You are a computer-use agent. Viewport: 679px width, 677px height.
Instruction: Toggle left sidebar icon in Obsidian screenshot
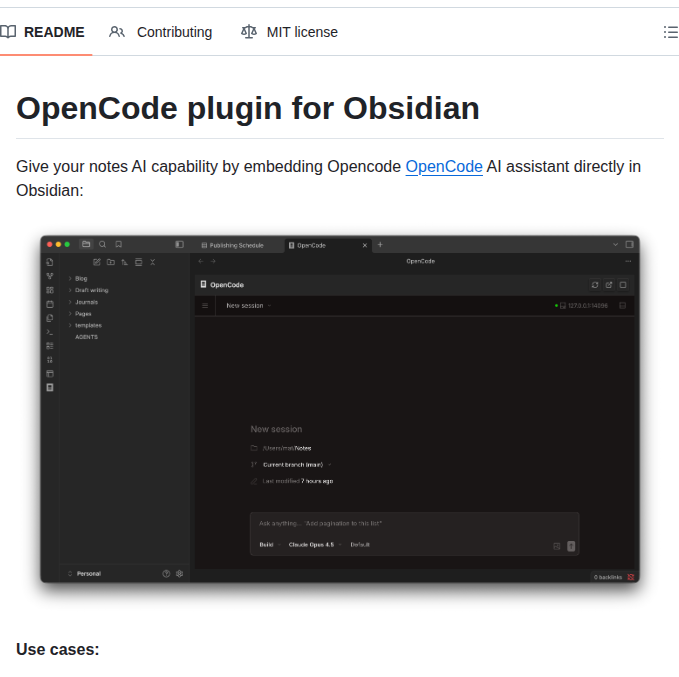tap(179, 244)
